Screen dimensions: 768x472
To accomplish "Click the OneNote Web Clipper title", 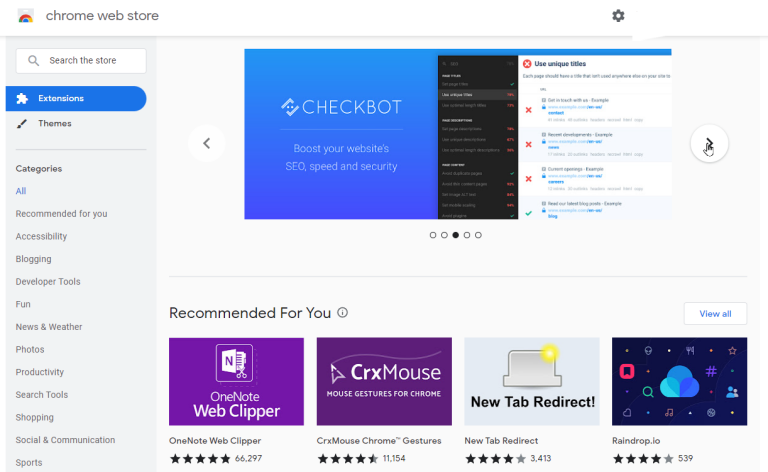I will tap(215, 441).
